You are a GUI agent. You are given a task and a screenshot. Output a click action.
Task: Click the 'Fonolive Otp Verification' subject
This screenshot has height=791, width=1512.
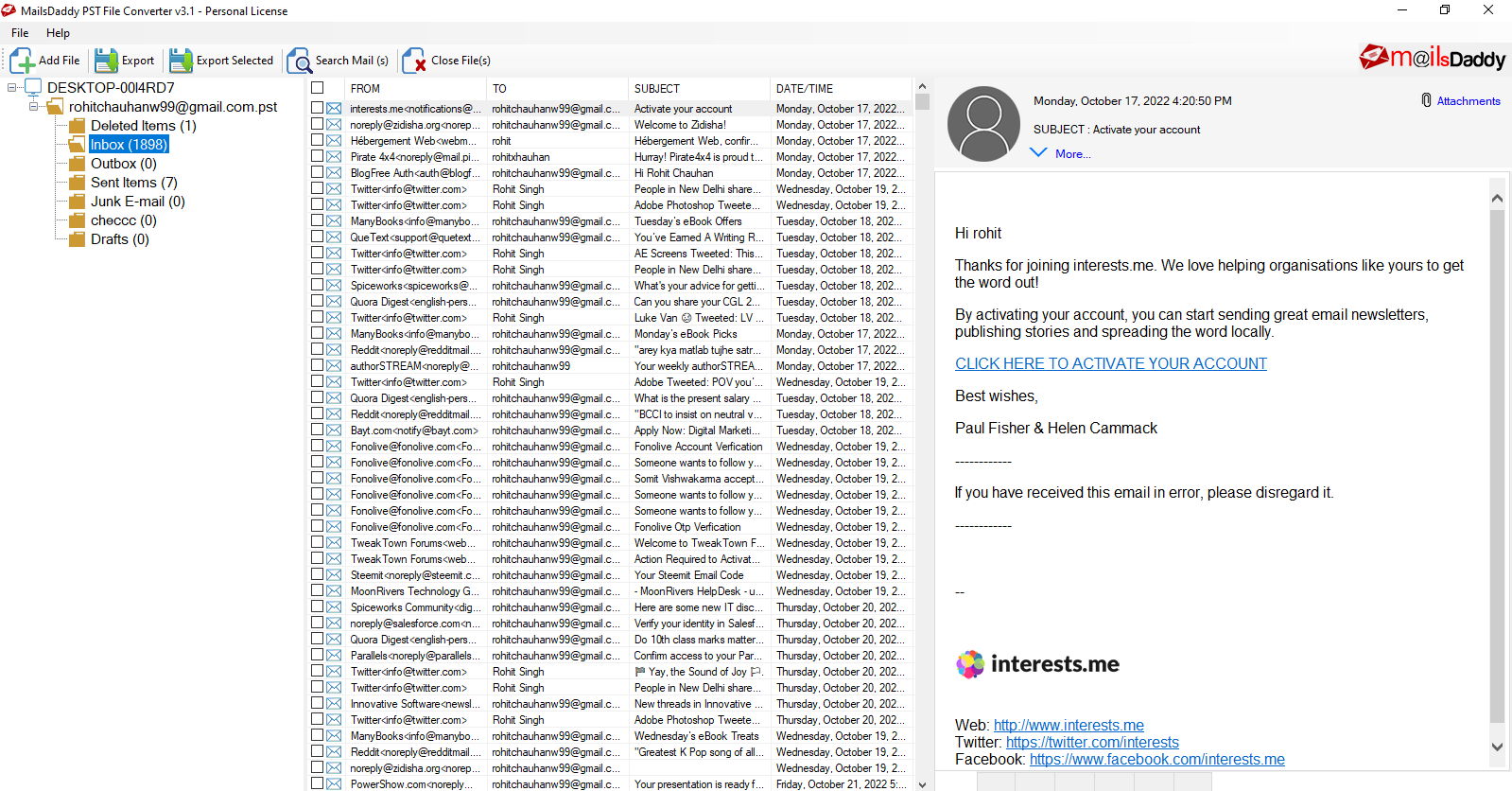point(687,527)
